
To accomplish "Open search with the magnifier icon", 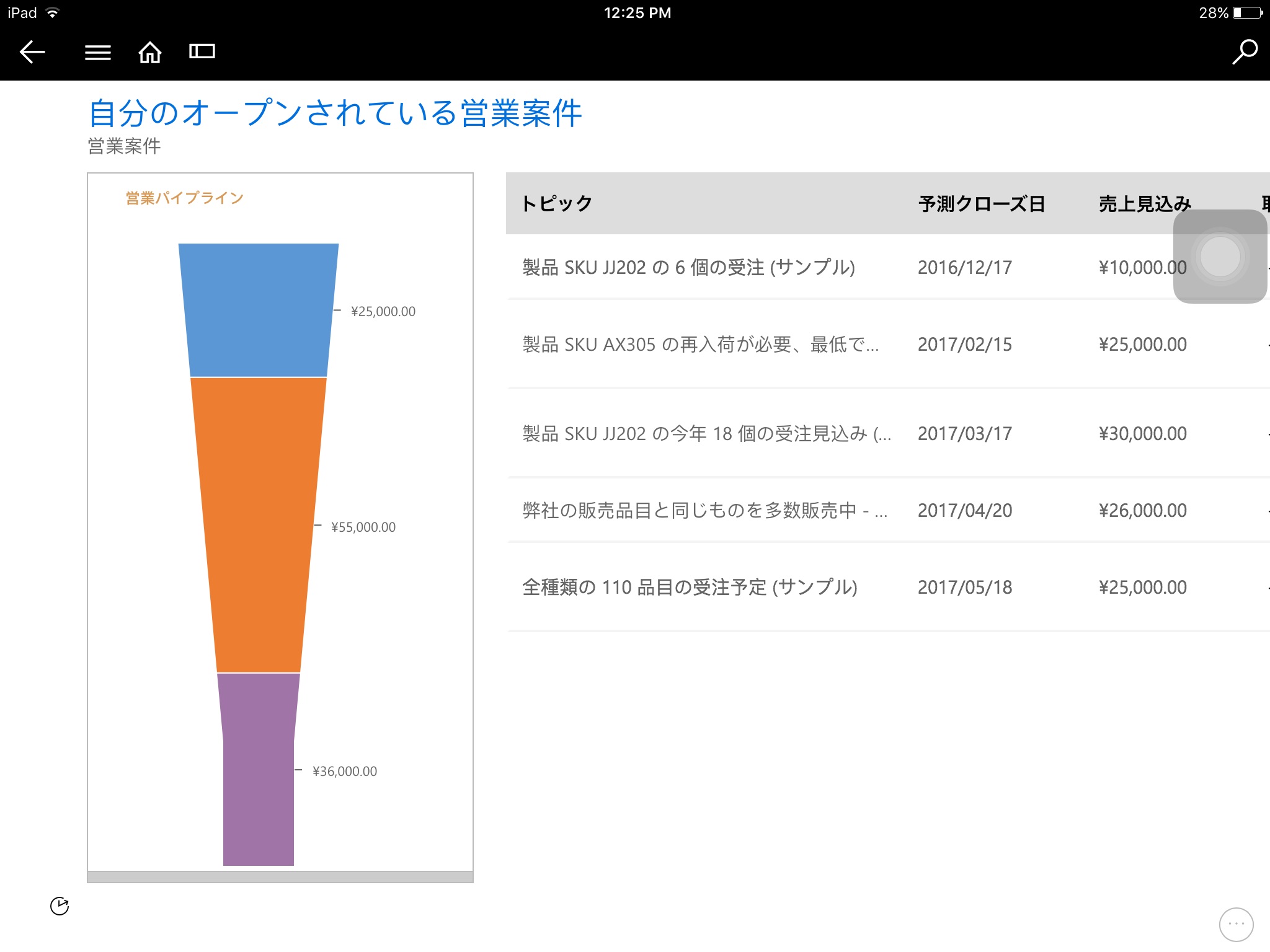I will (x=1244, y=52).
